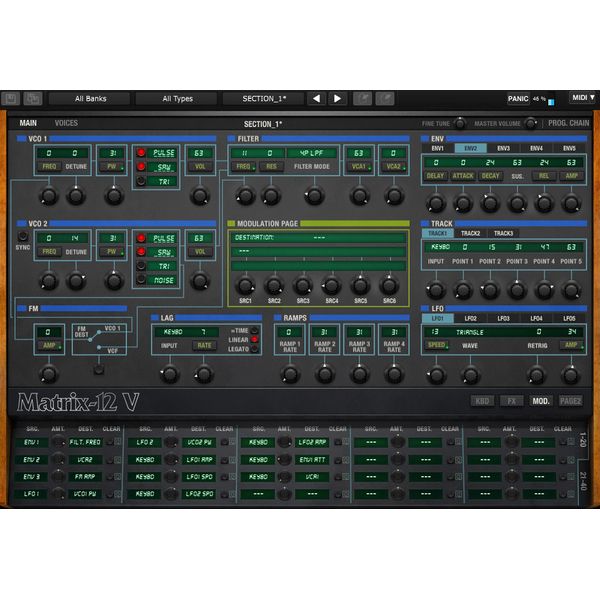Viewport: 600px width, 600px height.
Task: Open the LFO TRIANGLE wave display
Action: click(470, 332)
